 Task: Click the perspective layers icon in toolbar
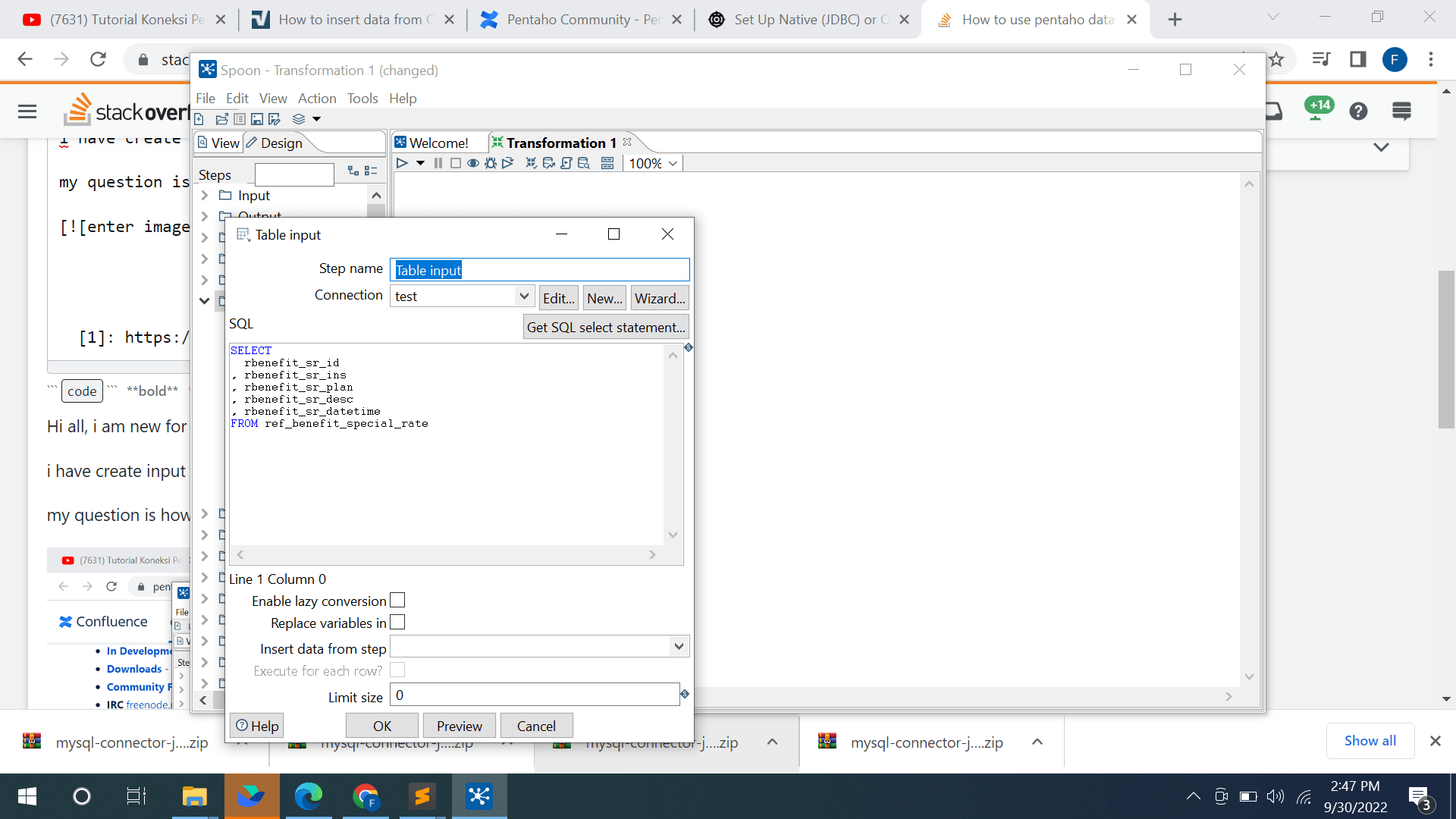[299, 119]
